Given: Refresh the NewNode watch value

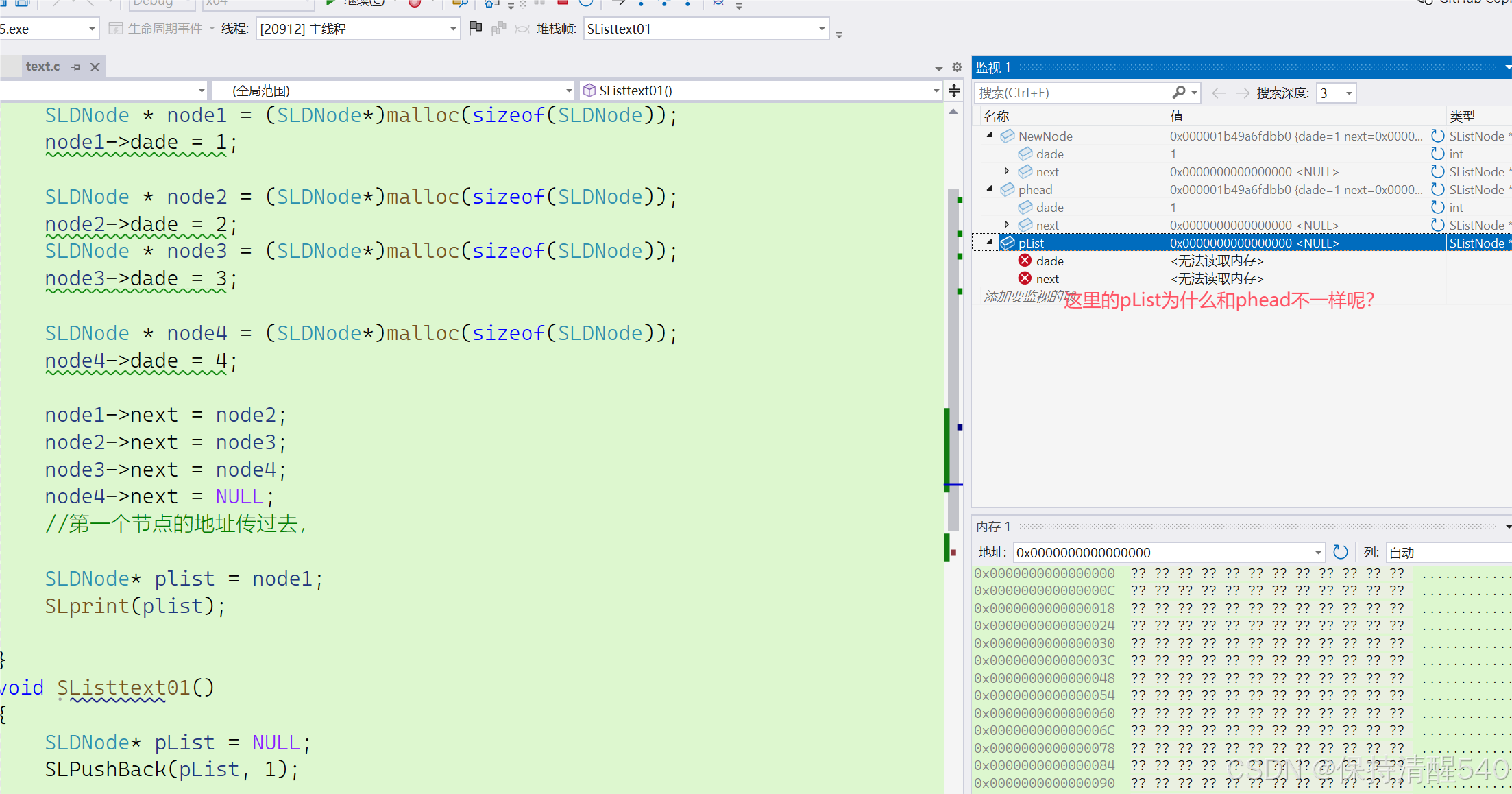Looking at the screenshot, I should (x=1437, y=136).
